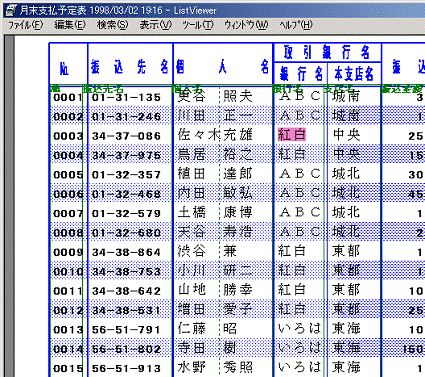The height and width of the screenshot is (377, 425).
Task: Click branch cell 城南 in first row
Action: (346, 96)
